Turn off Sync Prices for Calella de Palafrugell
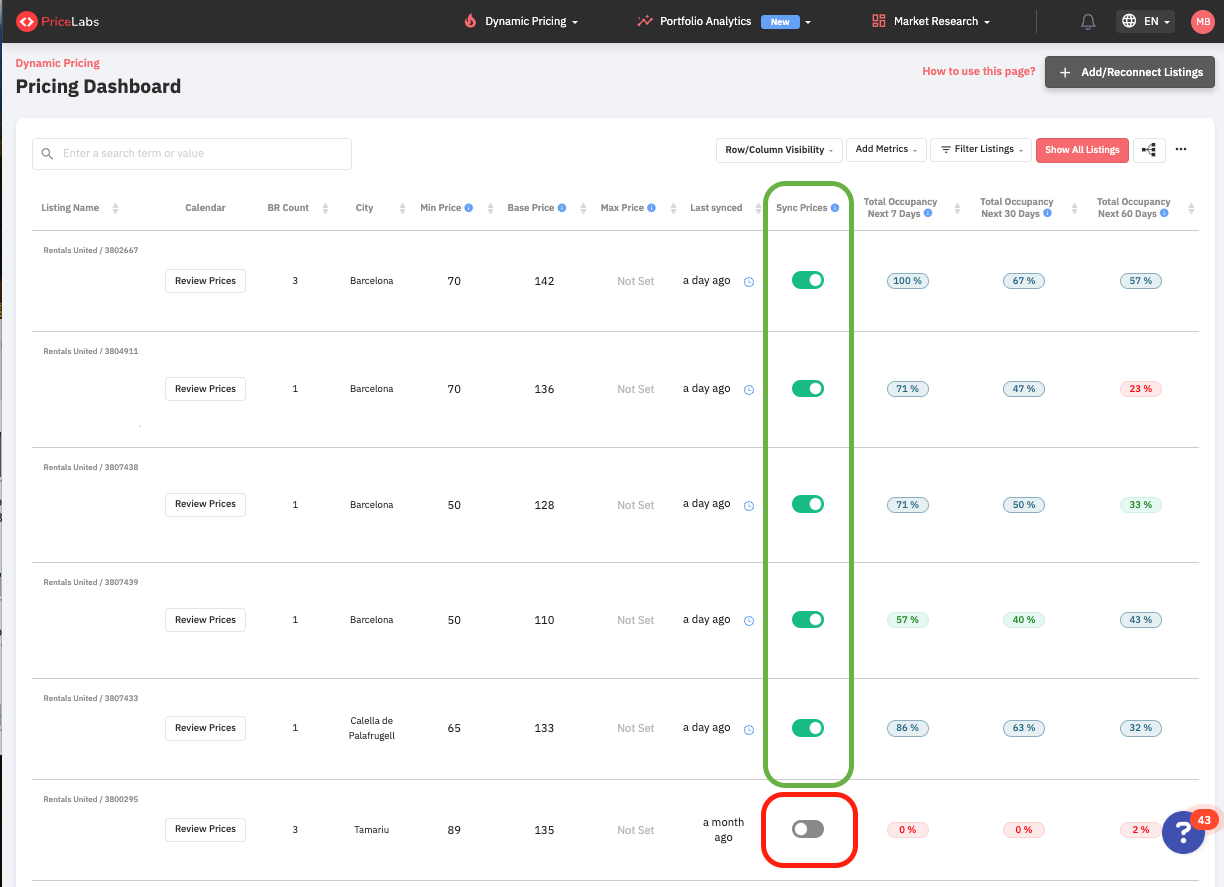Viewport: 1224px width, 887px height. (x=807, y=728)
